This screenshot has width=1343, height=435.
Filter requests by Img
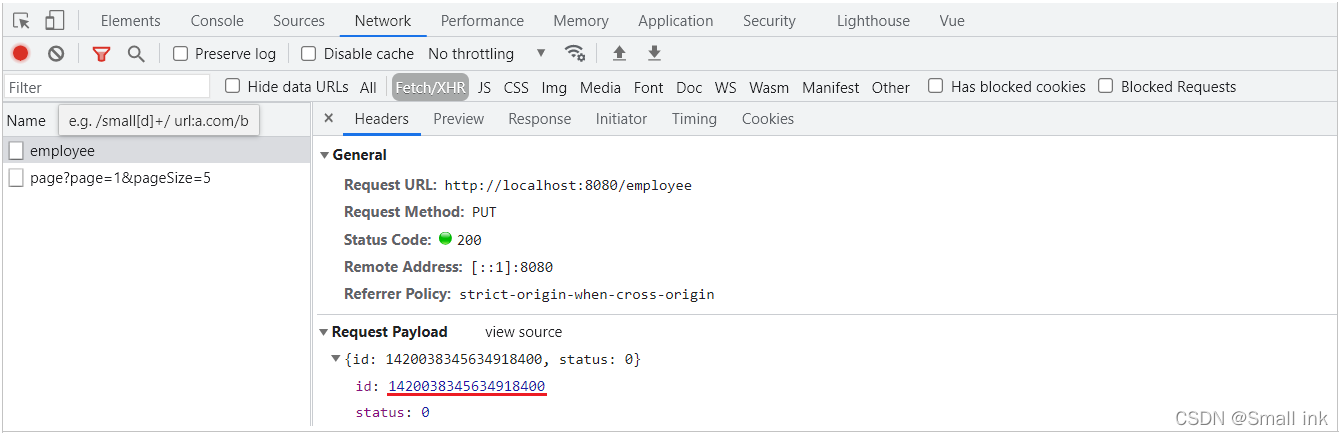[x=554, y=87]
